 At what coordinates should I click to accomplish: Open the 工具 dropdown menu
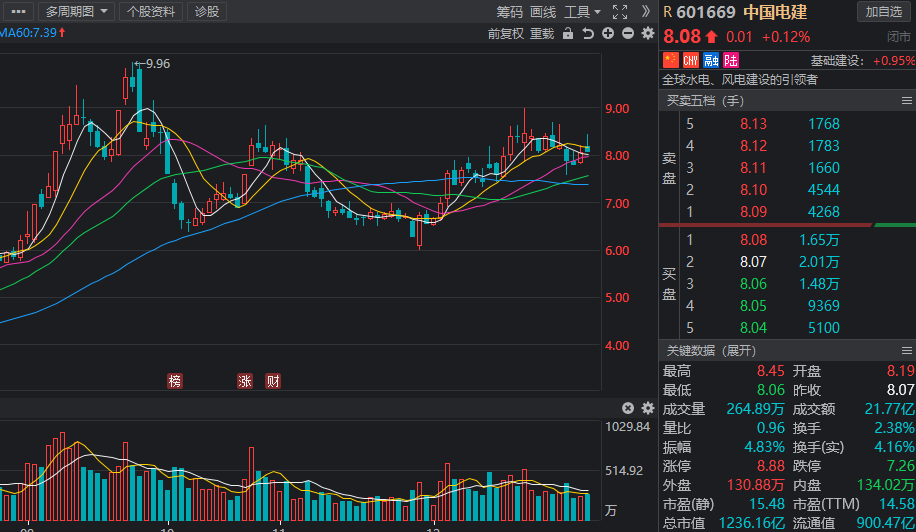(582, 12)
